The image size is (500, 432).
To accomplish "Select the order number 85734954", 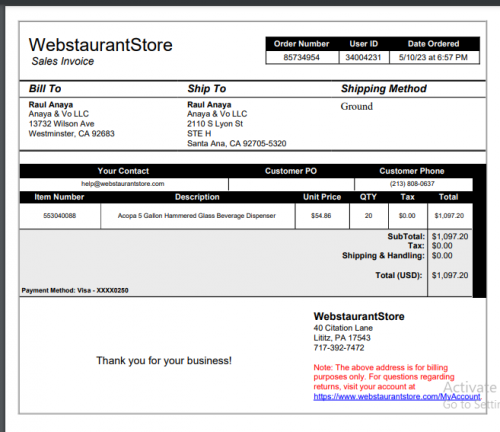I will tap(302, 57).
